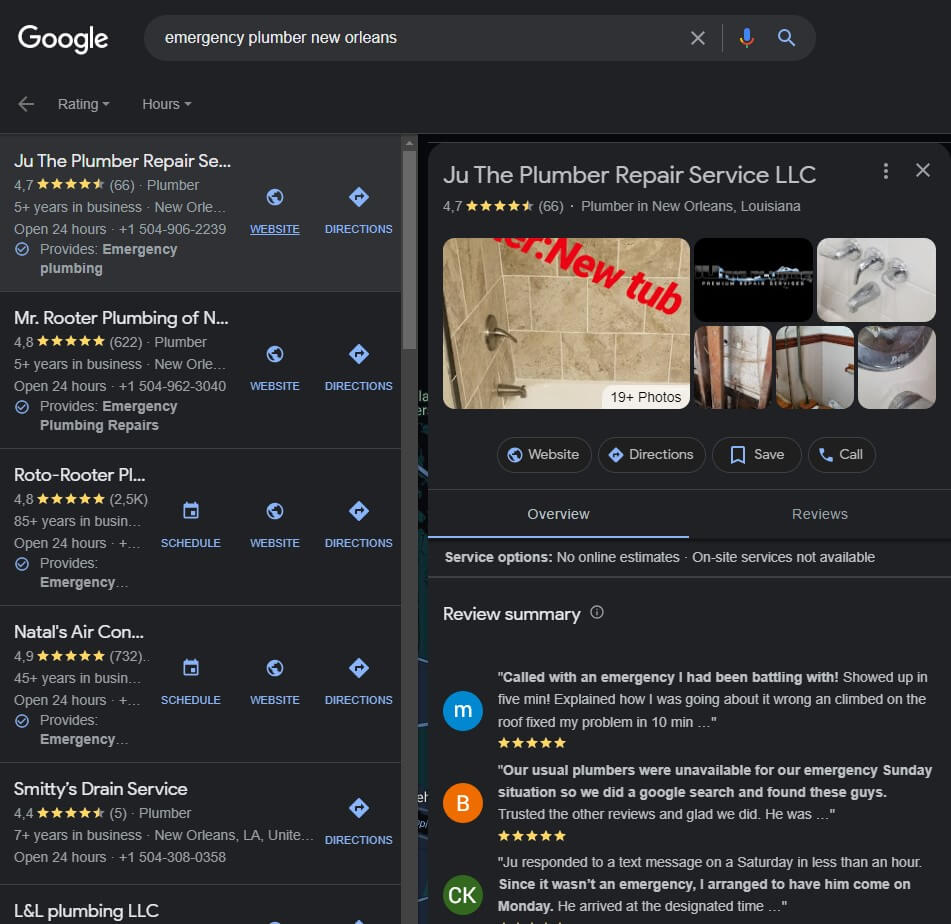The height and width of the screenshot is (924, 951).
Task: Clear the search box with the X icon
Action: click(x=698, y=38)
